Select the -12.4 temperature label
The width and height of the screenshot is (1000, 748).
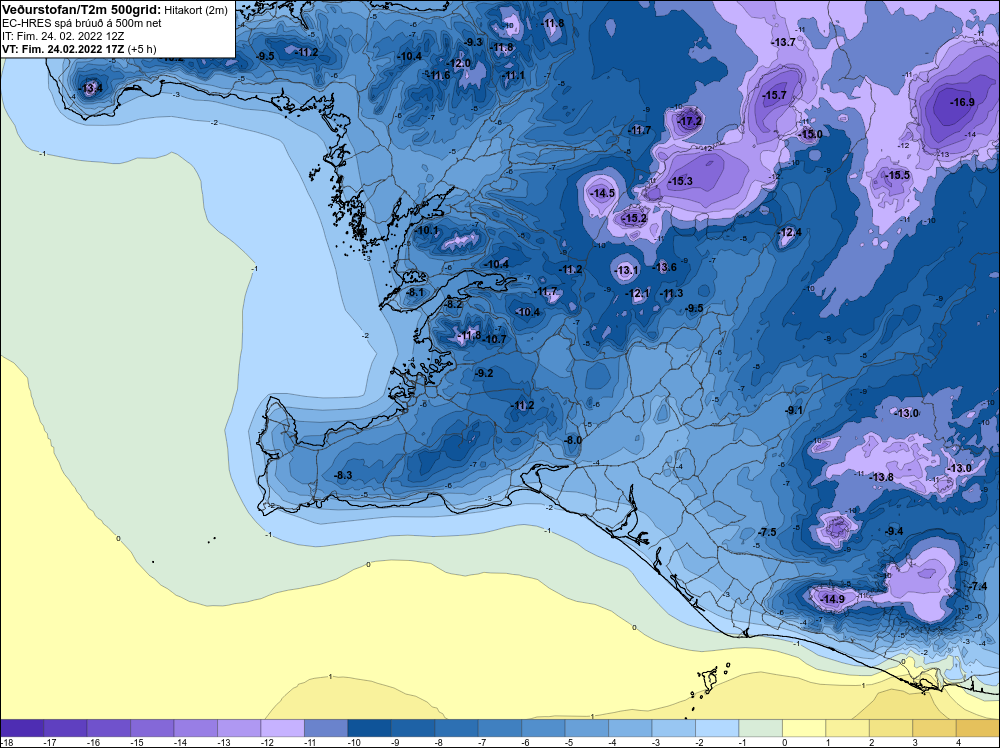pyautogui.click(x=790, y=232)
